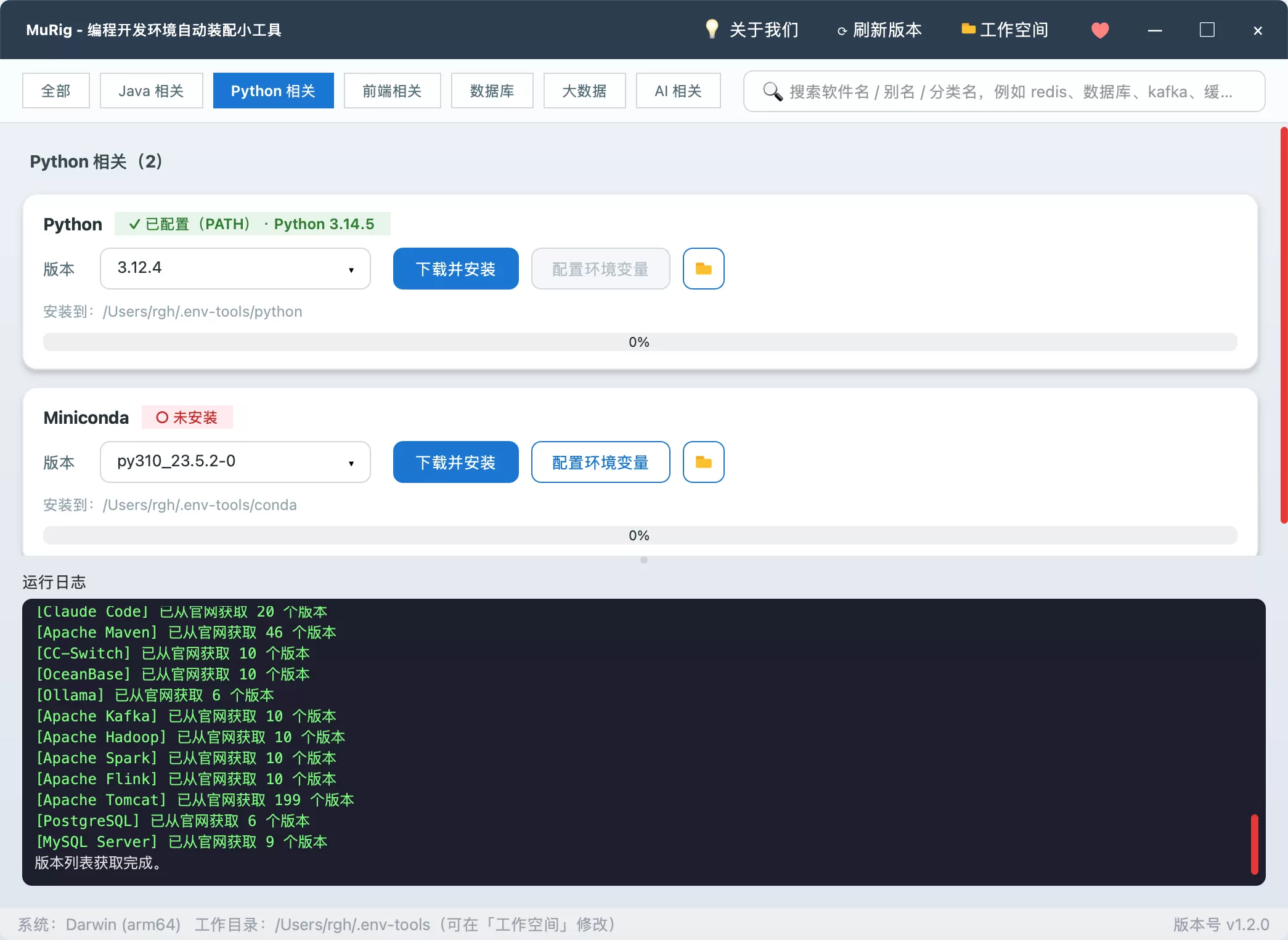Click the search magnifier icon

[x=772, y=92]
